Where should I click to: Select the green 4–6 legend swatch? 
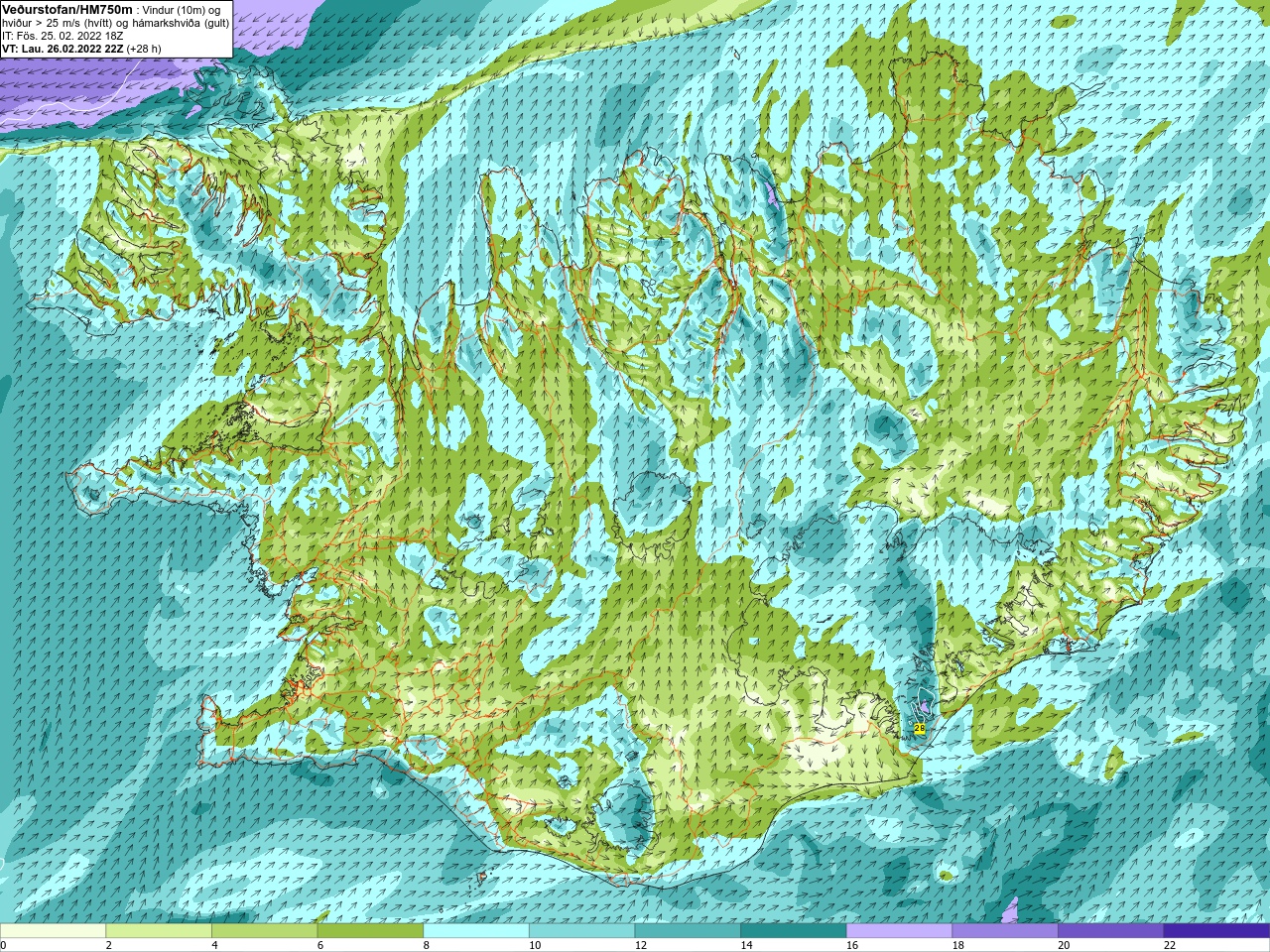[264, 931]
